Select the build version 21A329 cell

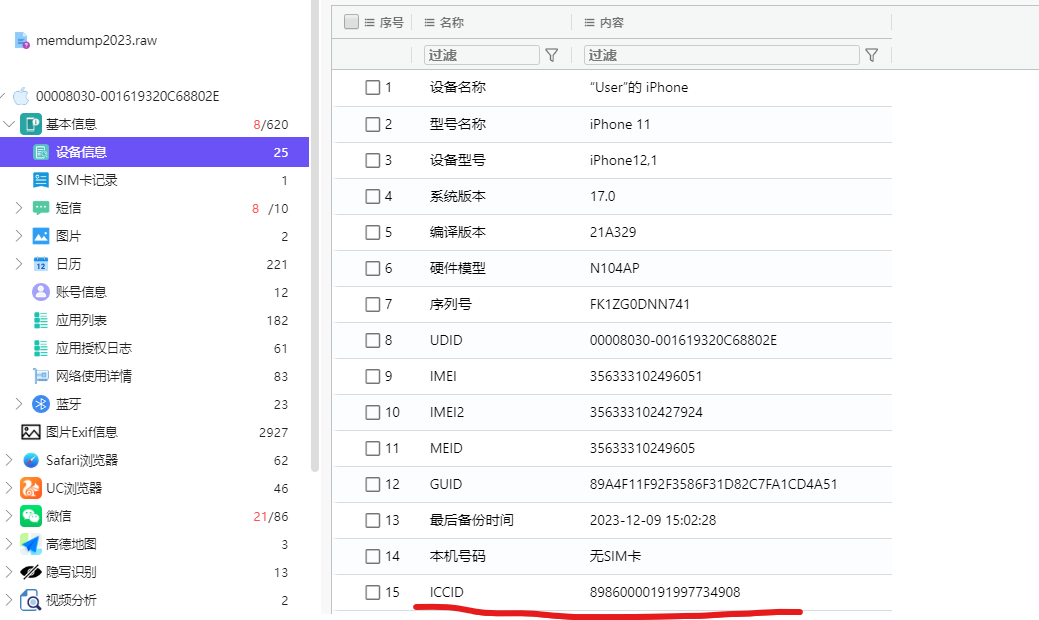click(x=613, y=232)
